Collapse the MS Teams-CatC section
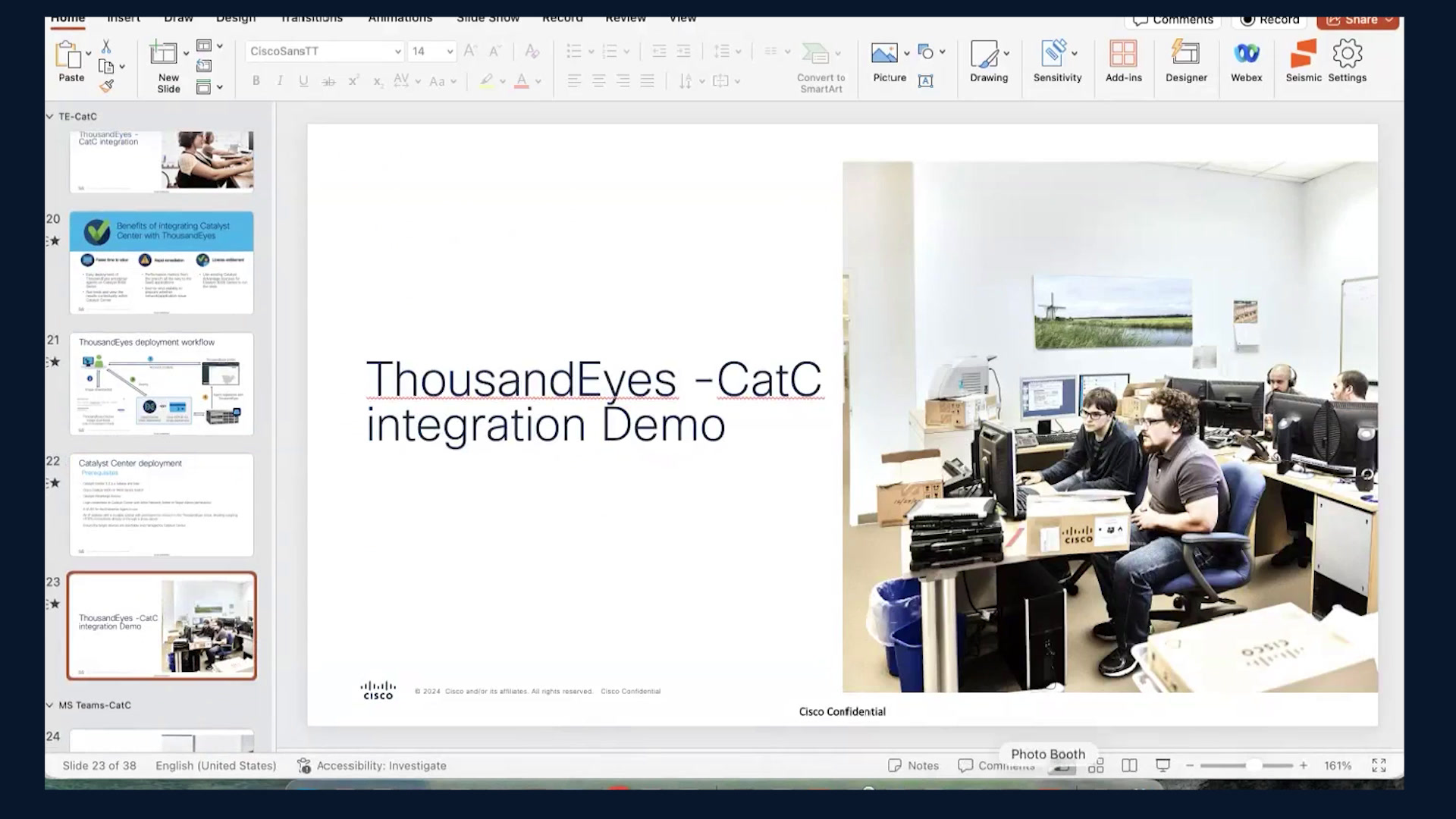The height and width of the screenshot is (819, 1456). pos(50,705)
